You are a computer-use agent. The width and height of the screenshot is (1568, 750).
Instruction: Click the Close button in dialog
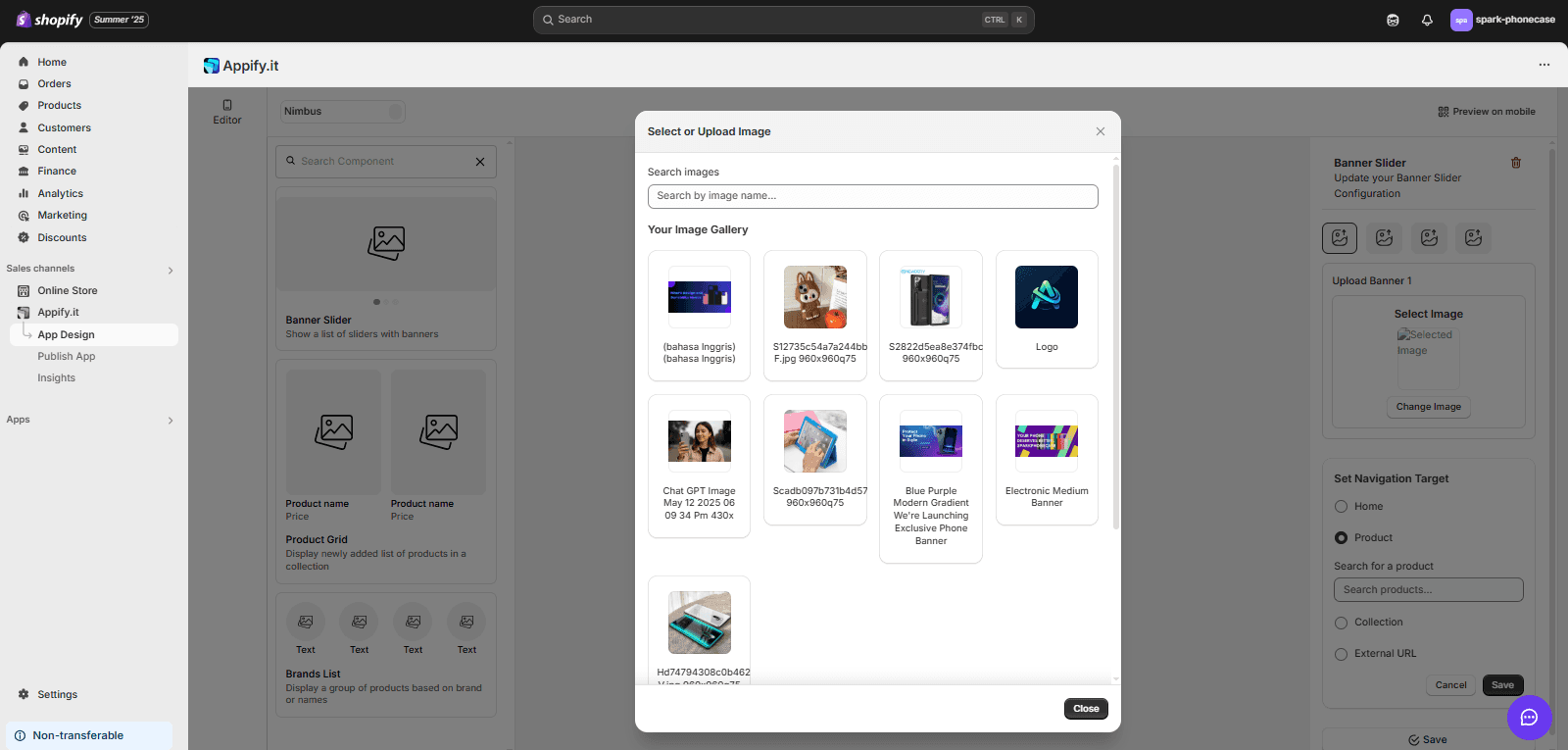pyautogui.click(x=1086, y=709)
